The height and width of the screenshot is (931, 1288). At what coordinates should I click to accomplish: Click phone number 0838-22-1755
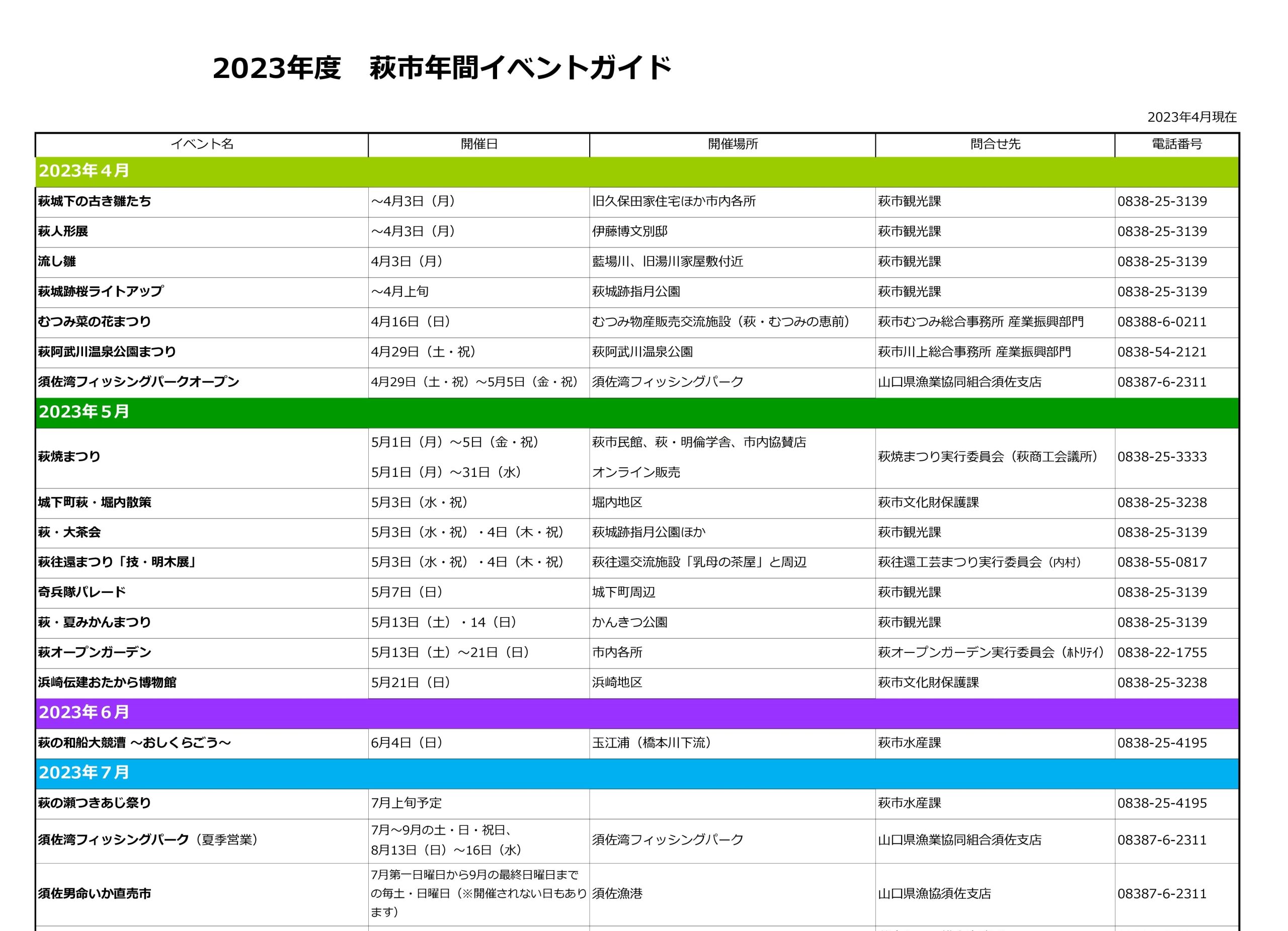coord(1162,652)
